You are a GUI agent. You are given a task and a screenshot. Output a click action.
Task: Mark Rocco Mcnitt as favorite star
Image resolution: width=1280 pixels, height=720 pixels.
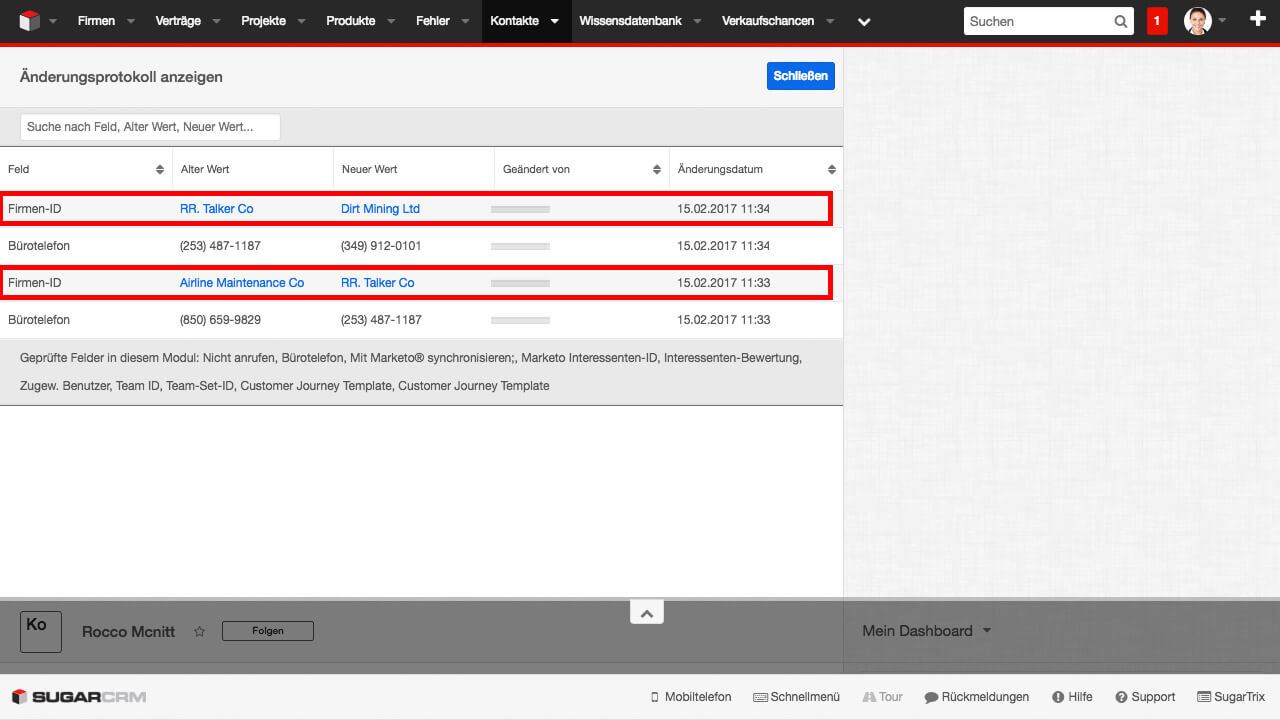[199, 632]
